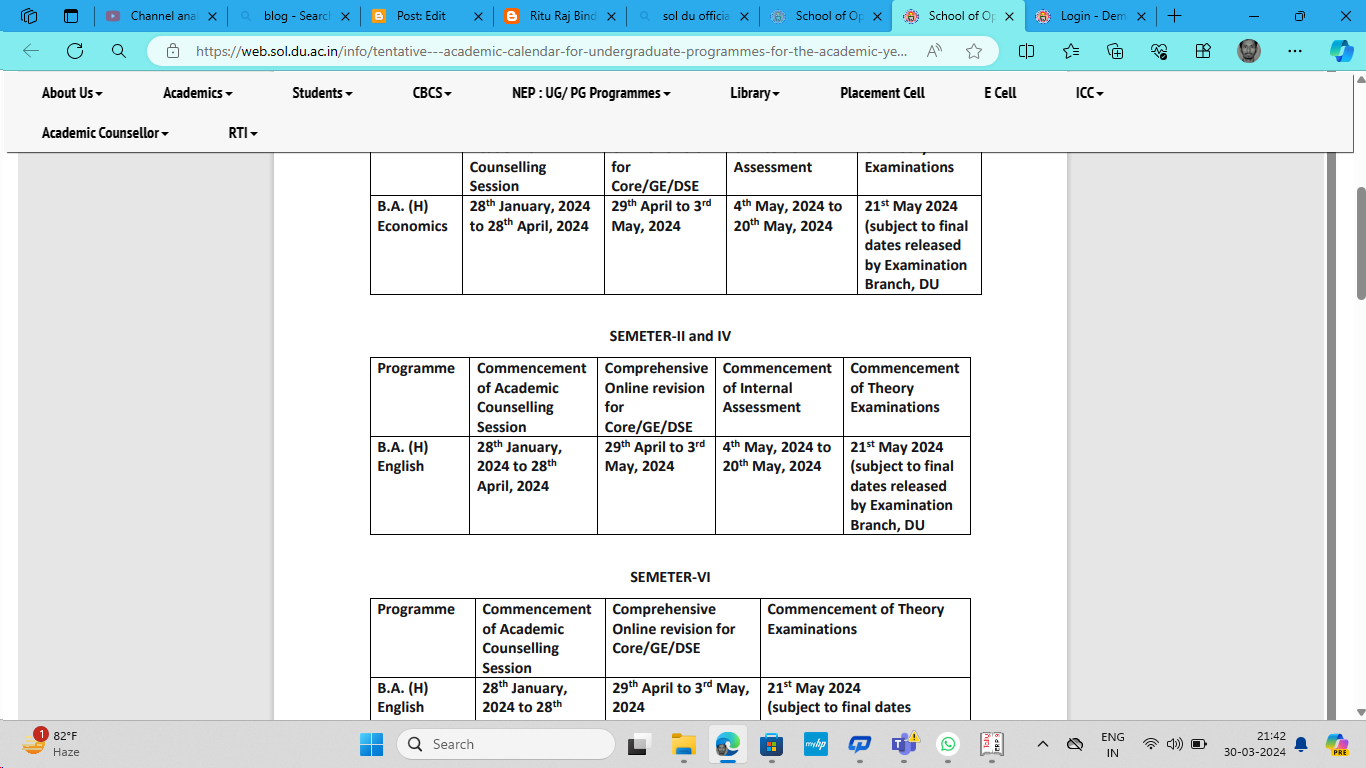
Task: Show hidden system tray icons
Action: [x=1043, y=744]
